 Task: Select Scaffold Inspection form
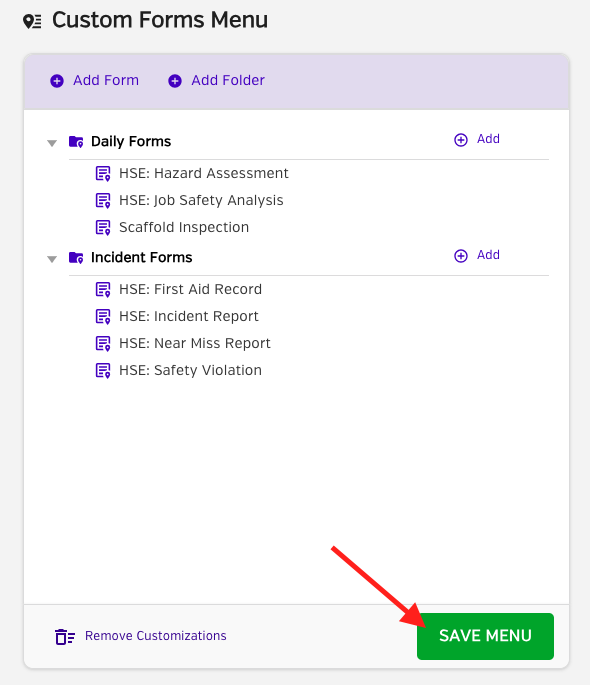click(184, 227)
